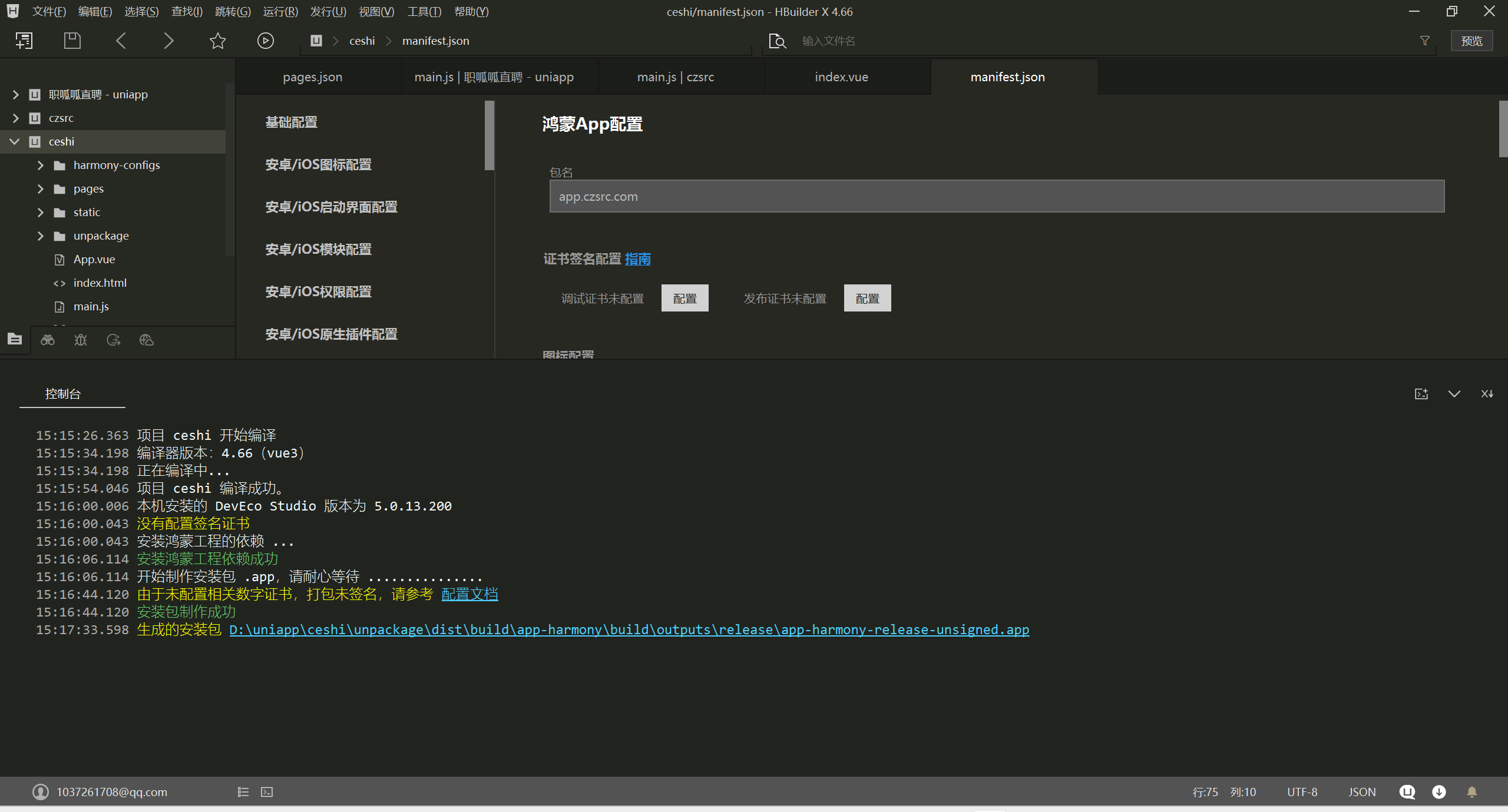Expand the 职呱呱直聘 - uniapp project
The height and width of the screenshot is (812, 1508).
click(x=15, y=95)
